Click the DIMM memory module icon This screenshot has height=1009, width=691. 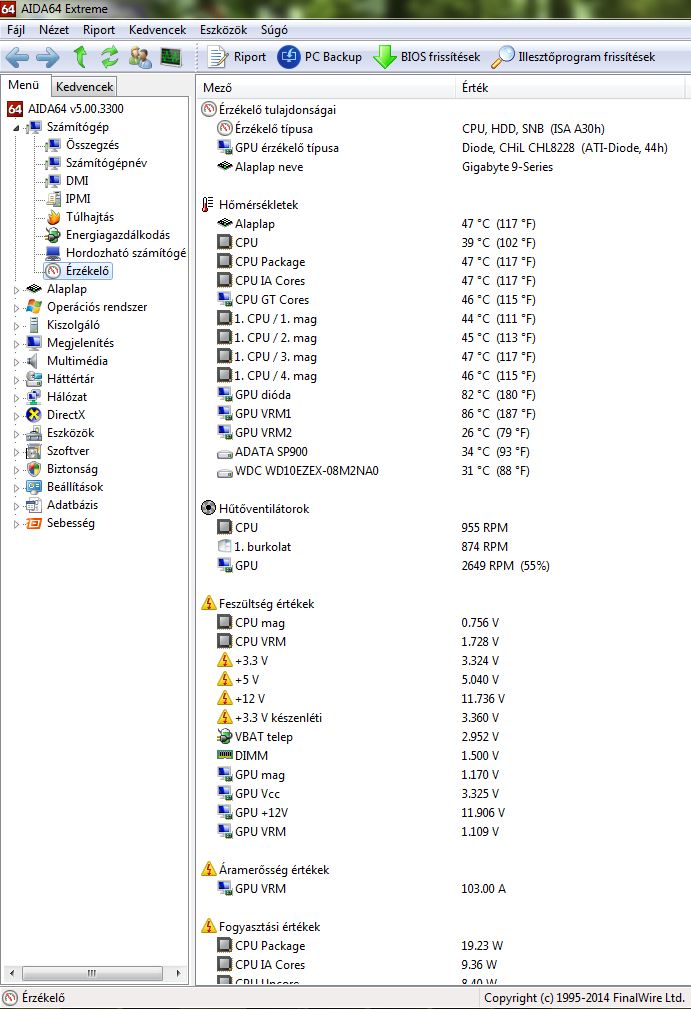[x=225, y=755]
